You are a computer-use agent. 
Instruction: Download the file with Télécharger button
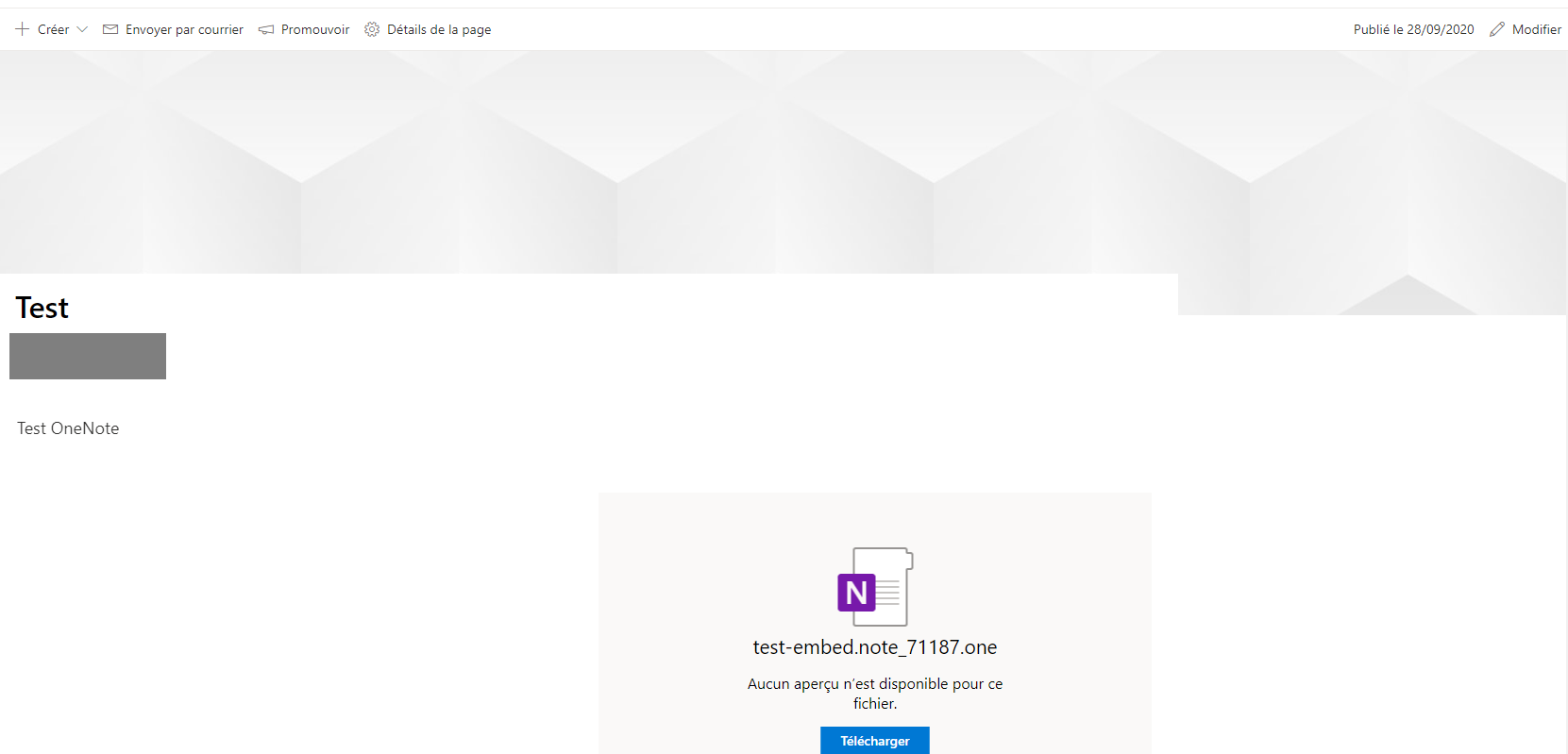875,741
